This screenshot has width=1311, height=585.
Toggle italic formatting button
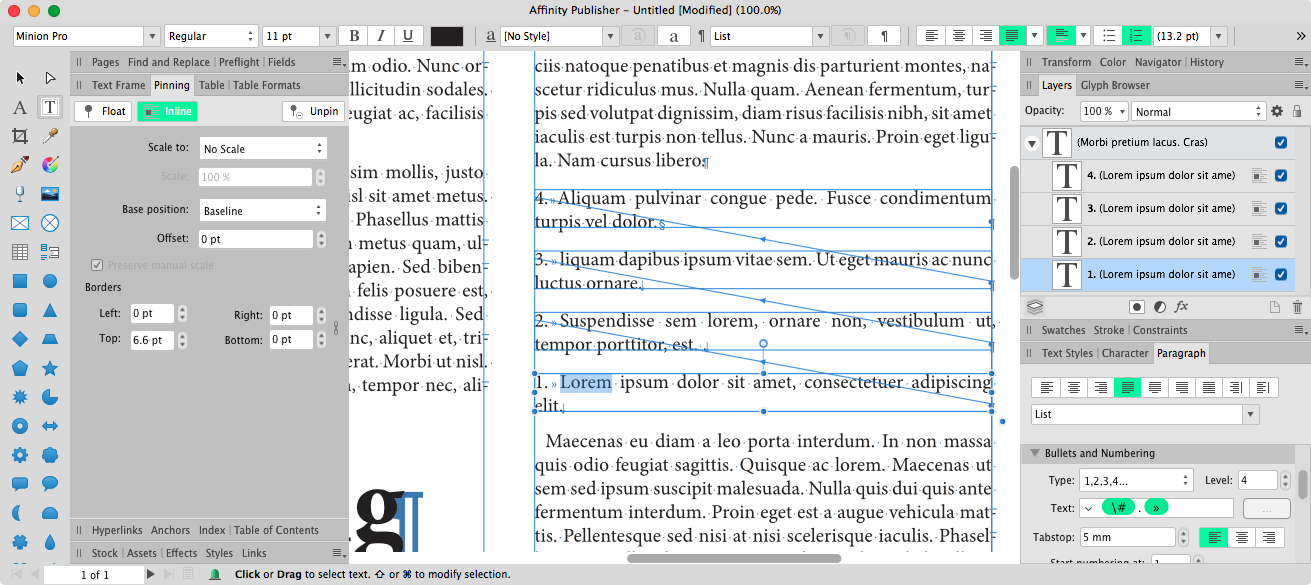coord(380,36)
